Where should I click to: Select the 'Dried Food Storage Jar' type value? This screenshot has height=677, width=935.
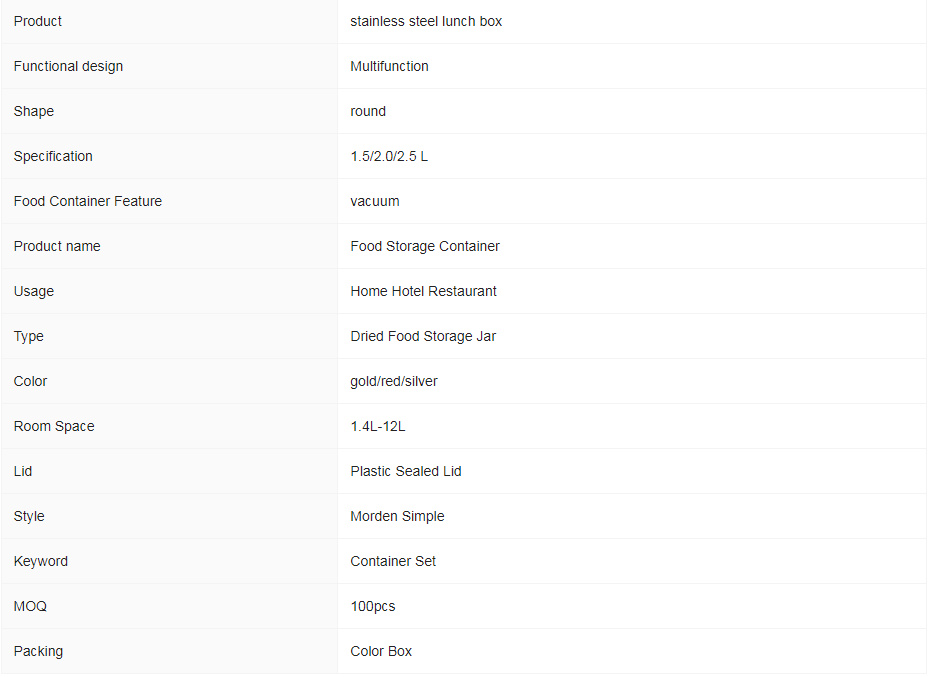(x=423, y=336)
